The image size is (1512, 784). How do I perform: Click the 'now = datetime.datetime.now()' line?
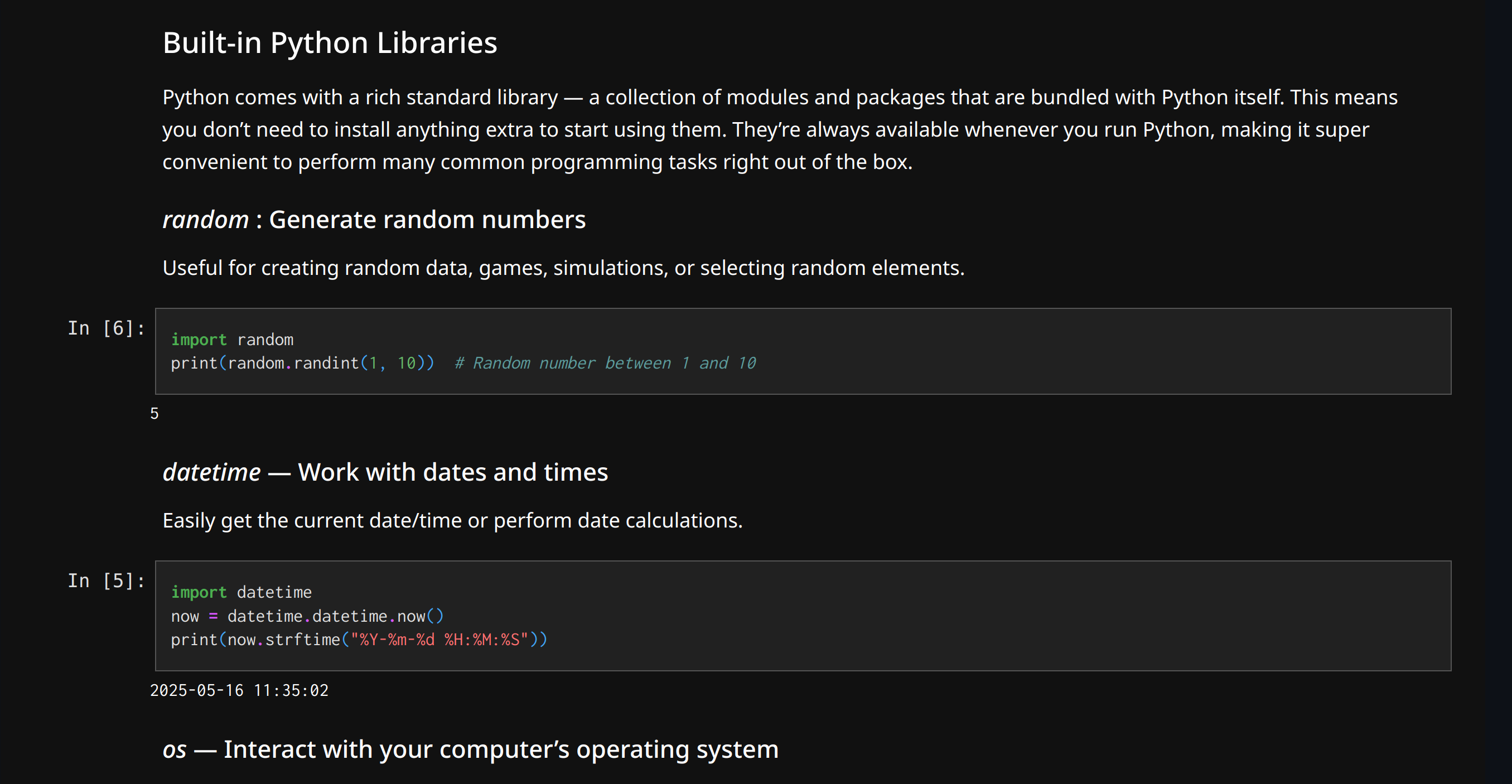[307, 616]
